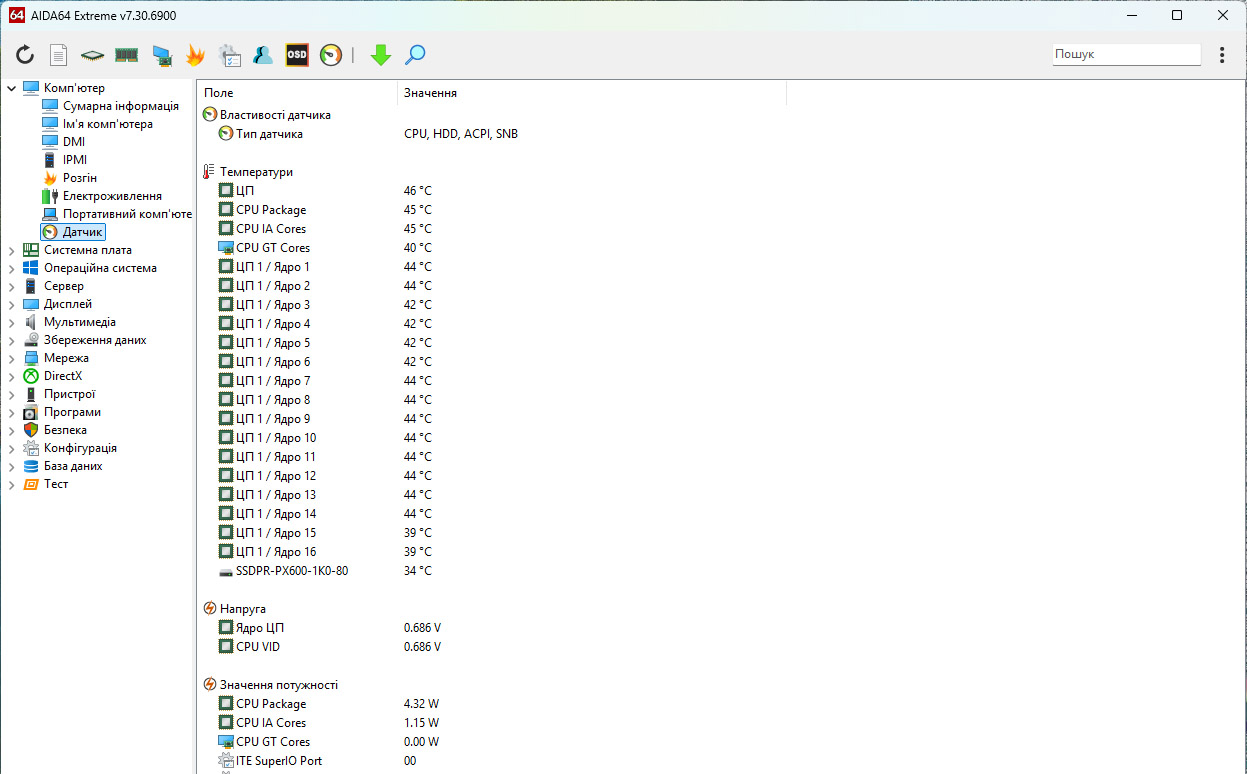Click the gear checklist toolbar icon
Image resolution: width=1247 pixels, height=774 pixels.
229,55
